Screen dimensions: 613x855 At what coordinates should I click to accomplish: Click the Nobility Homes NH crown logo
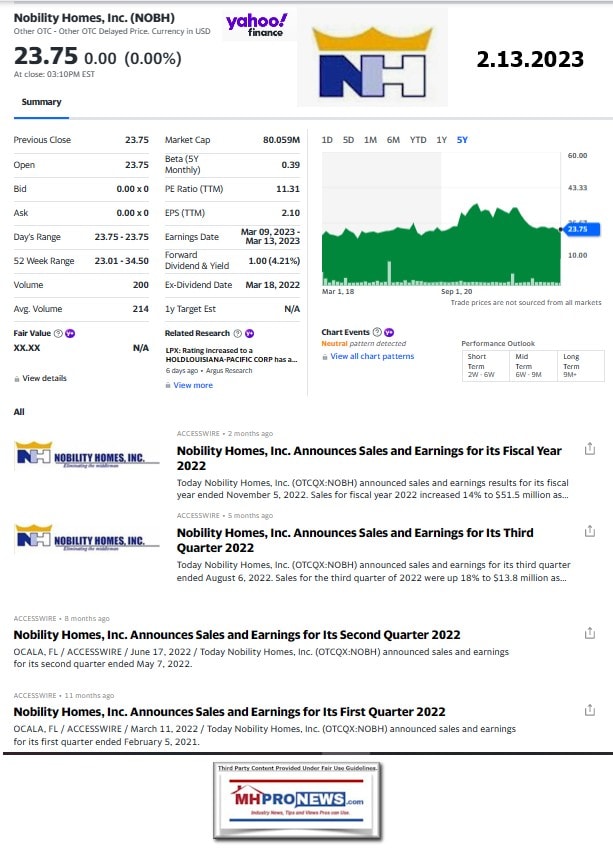point(372,62)
